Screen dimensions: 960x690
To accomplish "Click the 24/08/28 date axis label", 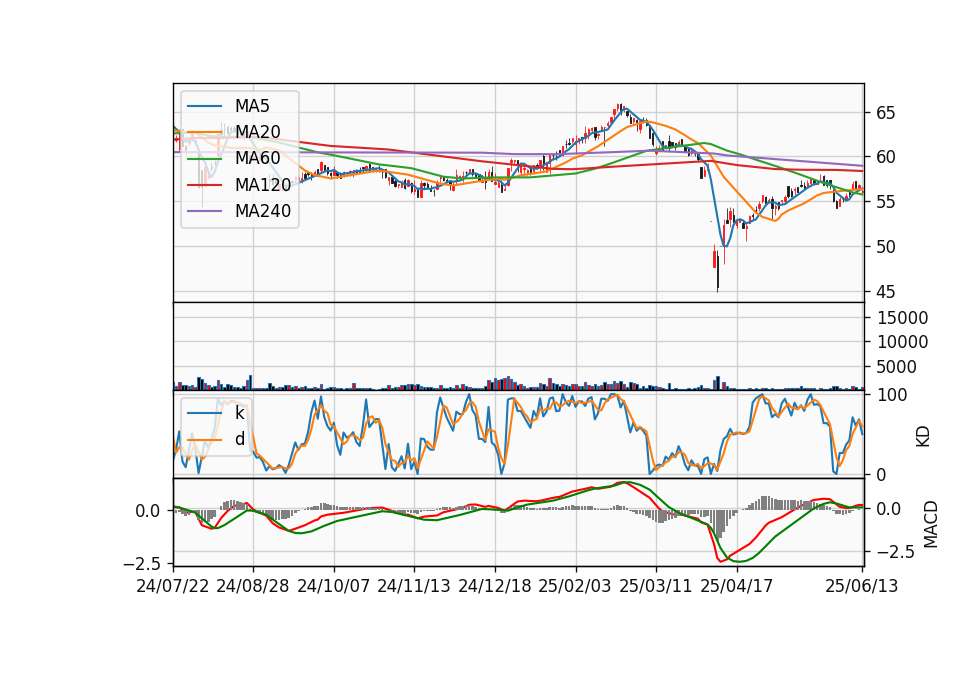I will [253, 586].
